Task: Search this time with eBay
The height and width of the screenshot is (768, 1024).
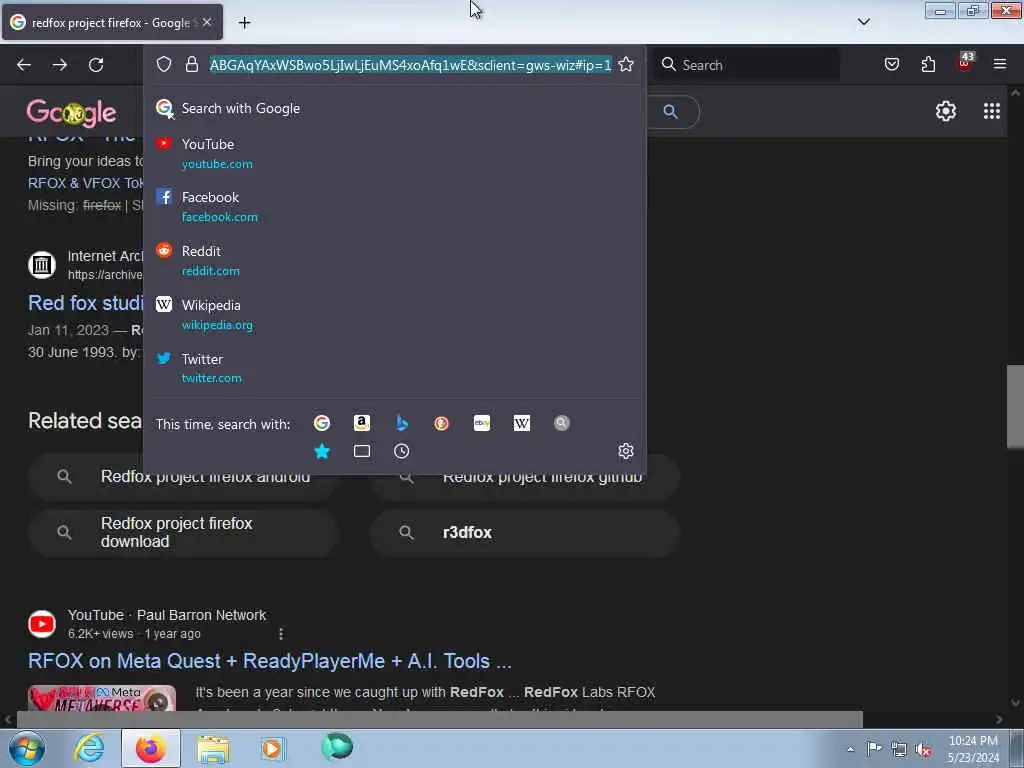Action: (x=482, y=423)
